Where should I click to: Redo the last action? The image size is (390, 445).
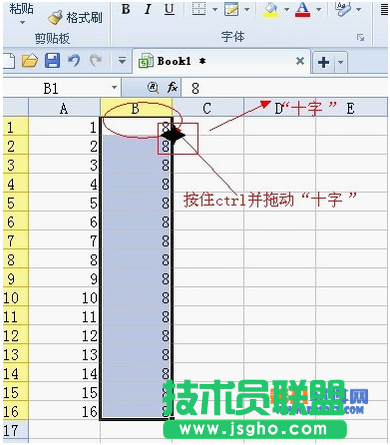[96, 61]
